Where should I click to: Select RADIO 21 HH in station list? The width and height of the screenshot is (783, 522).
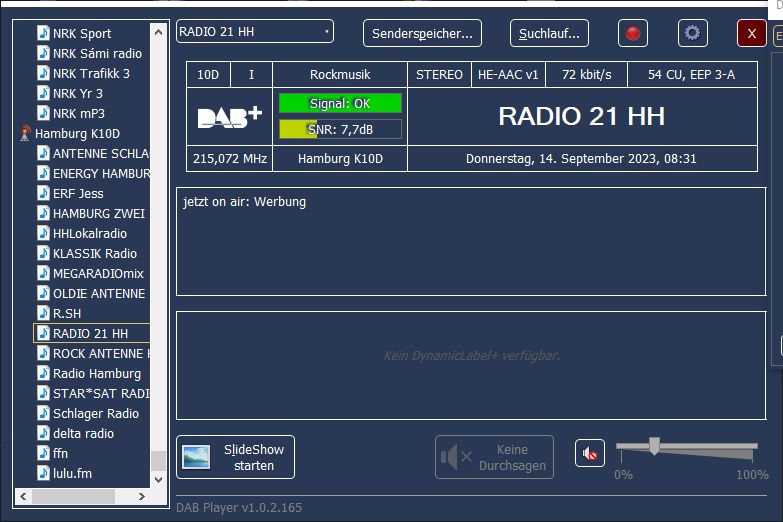pyautogui.click(x=90, y=333)
